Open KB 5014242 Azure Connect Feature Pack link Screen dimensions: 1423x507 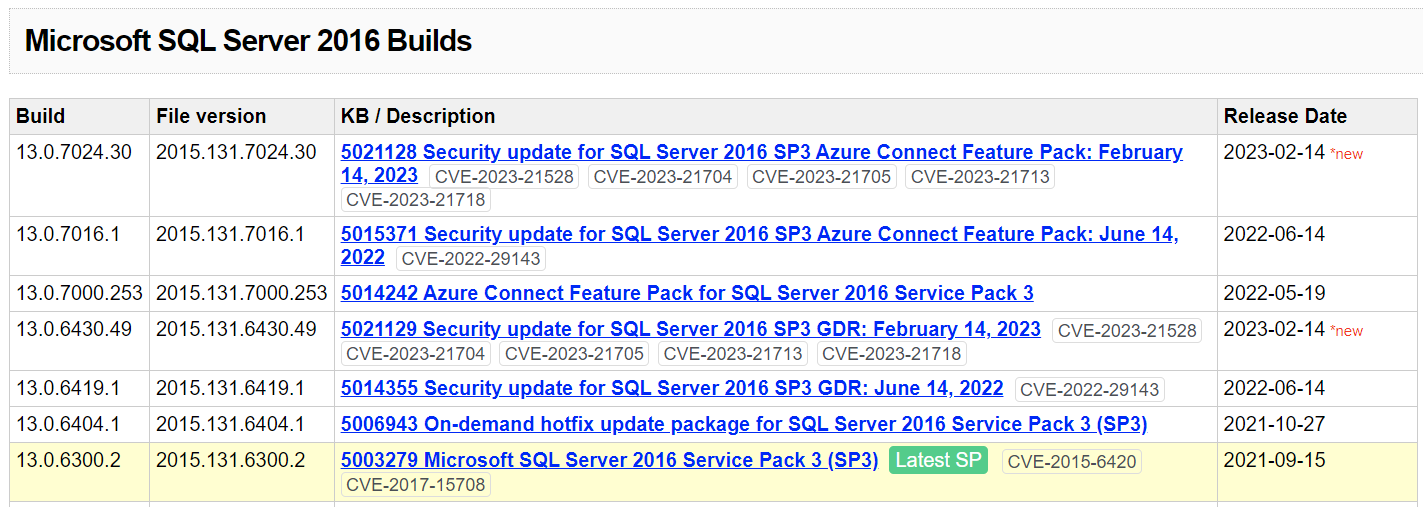[687, 294]
